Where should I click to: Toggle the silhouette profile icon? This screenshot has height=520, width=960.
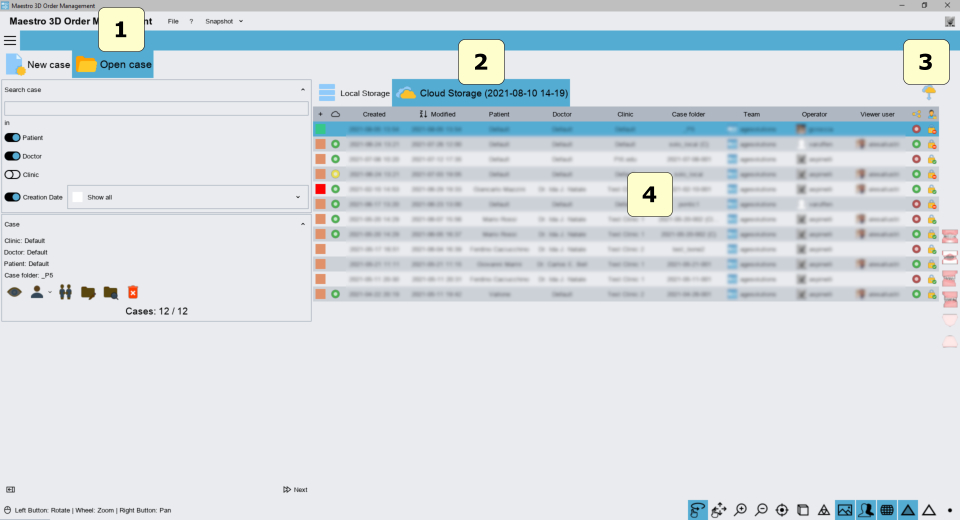click(866, 510)
